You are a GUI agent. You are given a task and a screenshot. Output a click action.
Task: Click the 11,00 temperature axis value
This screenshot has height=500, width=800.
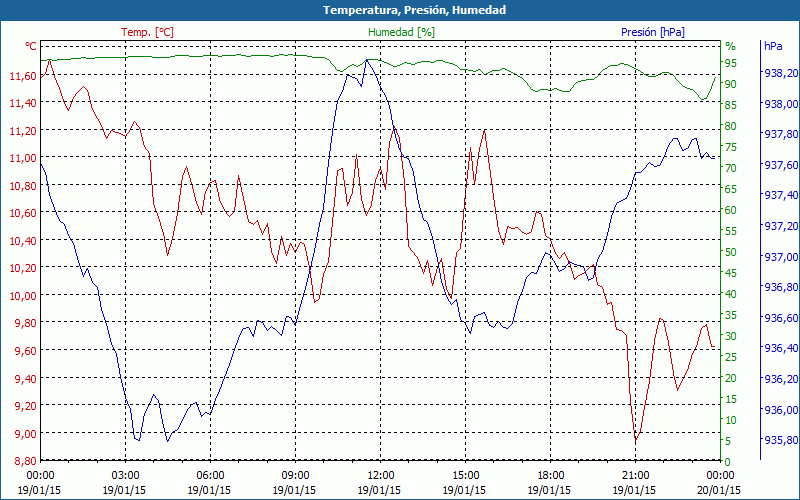coord(23,159)
